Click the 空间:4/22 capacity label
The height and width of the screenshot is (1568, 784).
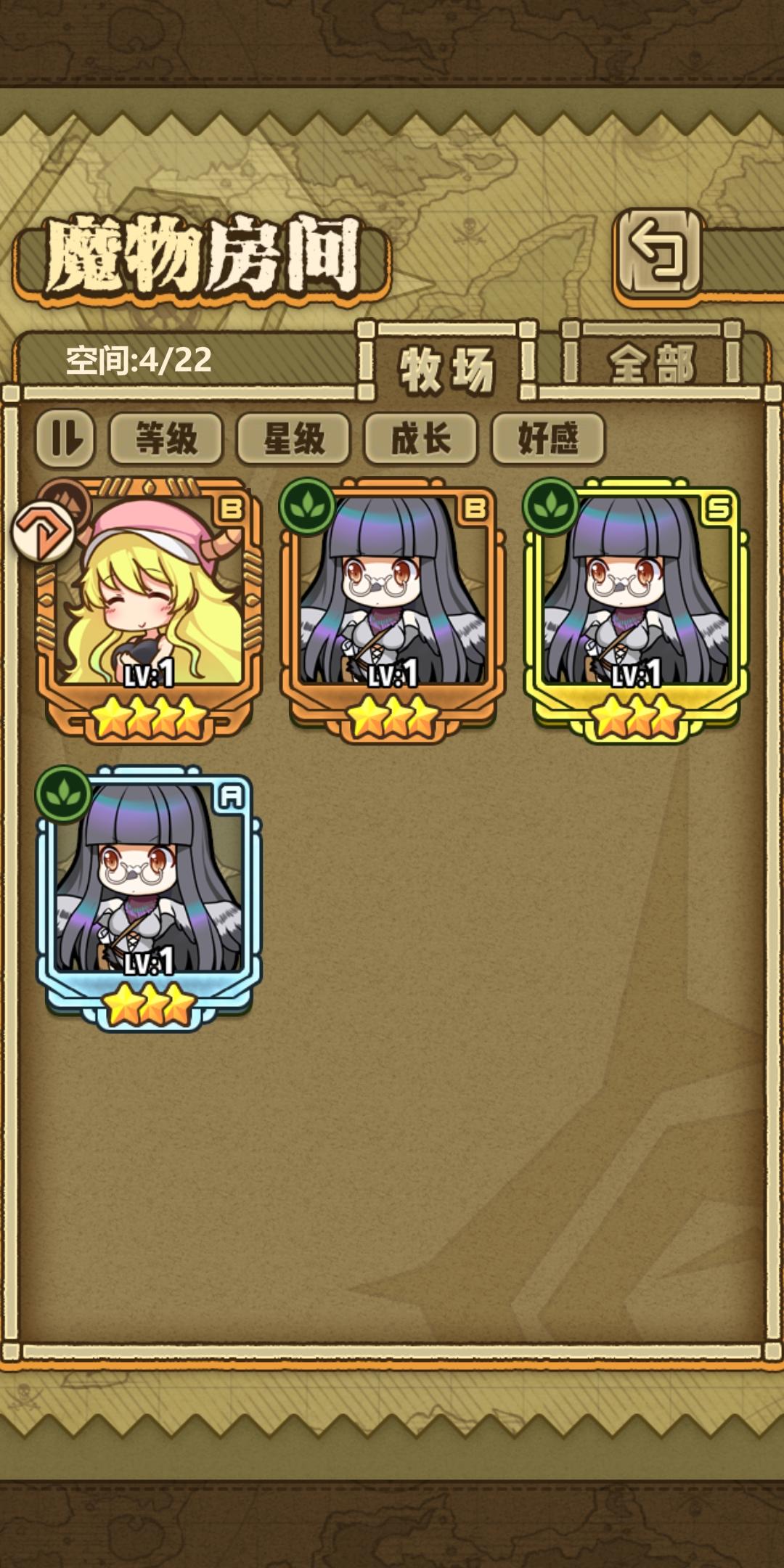(139, 359)
